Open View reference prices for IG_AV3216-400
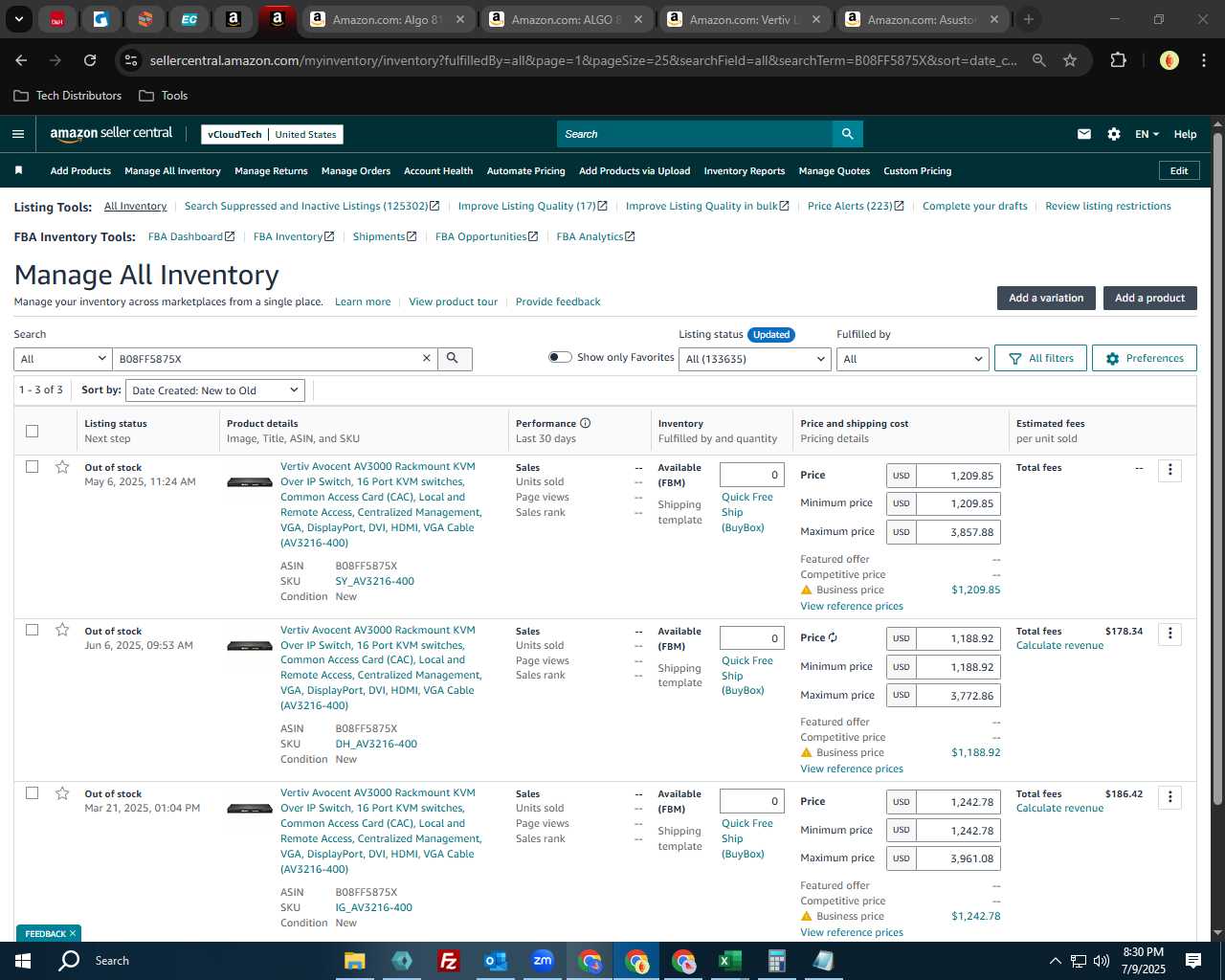 pyautogui.click(x=852, y=932)
